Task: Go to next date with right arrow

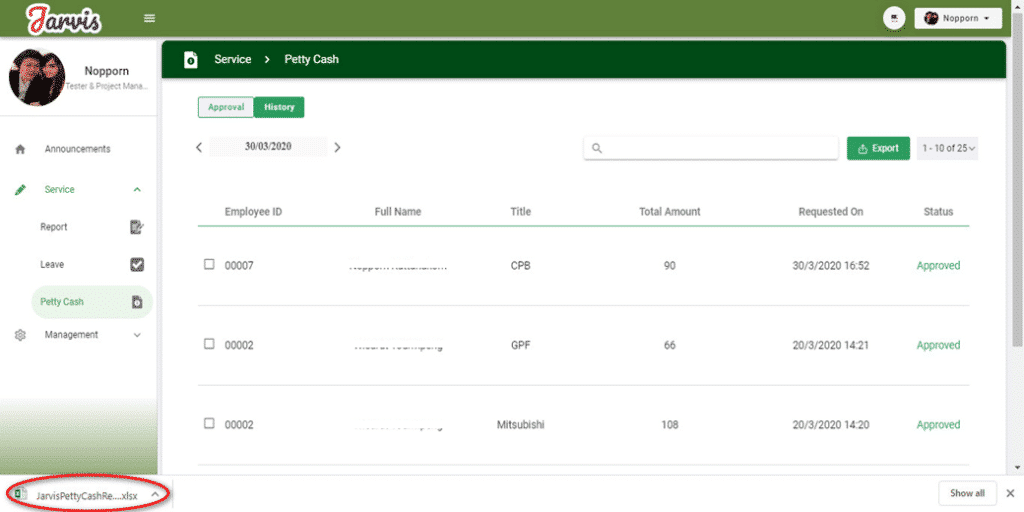Action: click(x=337, y=148)
